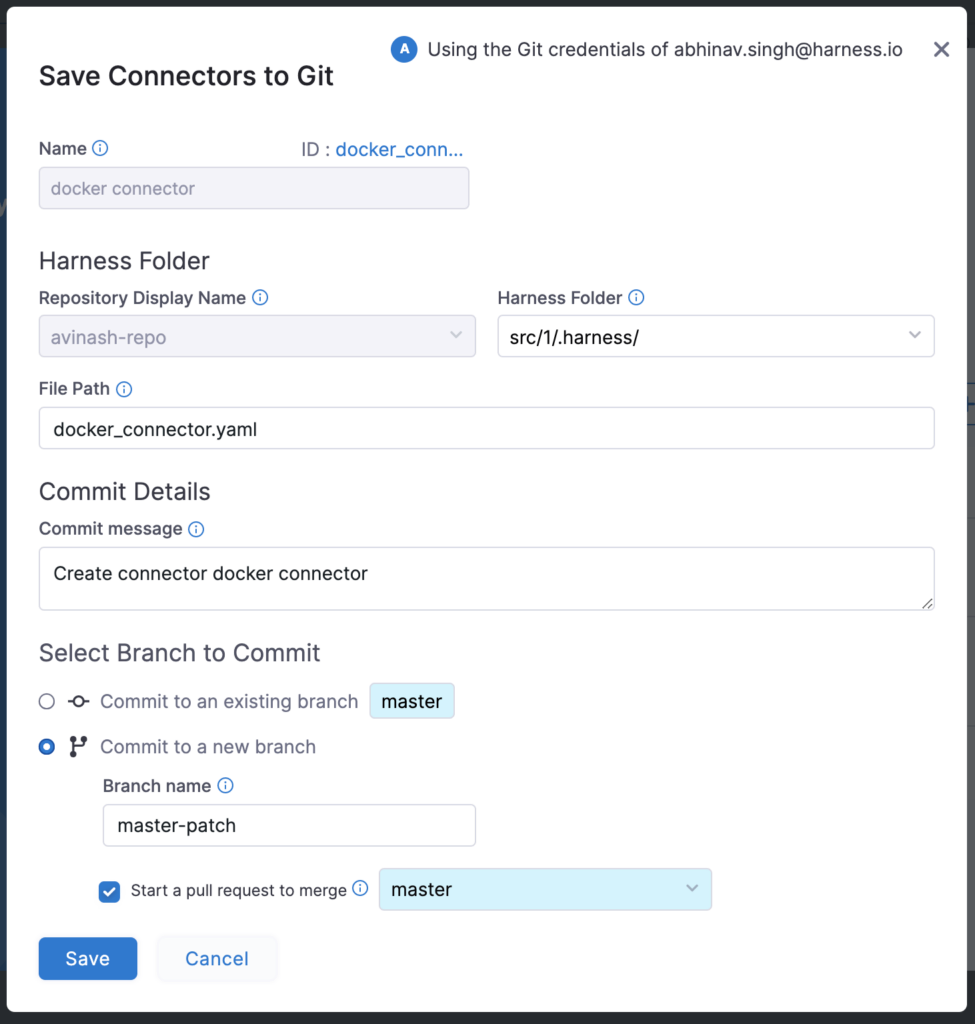975x1024 pixels.
Task: Click the info icon next to Name
Action: click(100, 148)
